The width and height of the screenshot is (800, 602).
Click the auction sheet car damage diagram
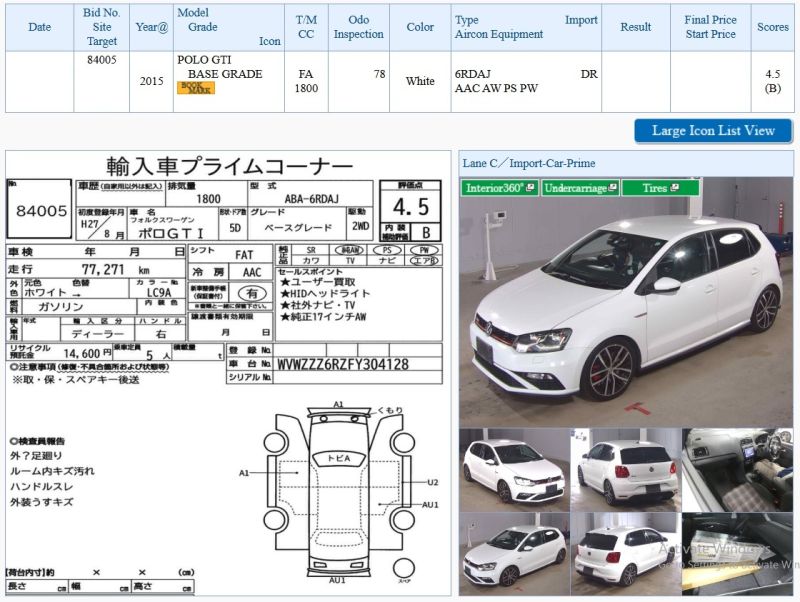point(339,492)
